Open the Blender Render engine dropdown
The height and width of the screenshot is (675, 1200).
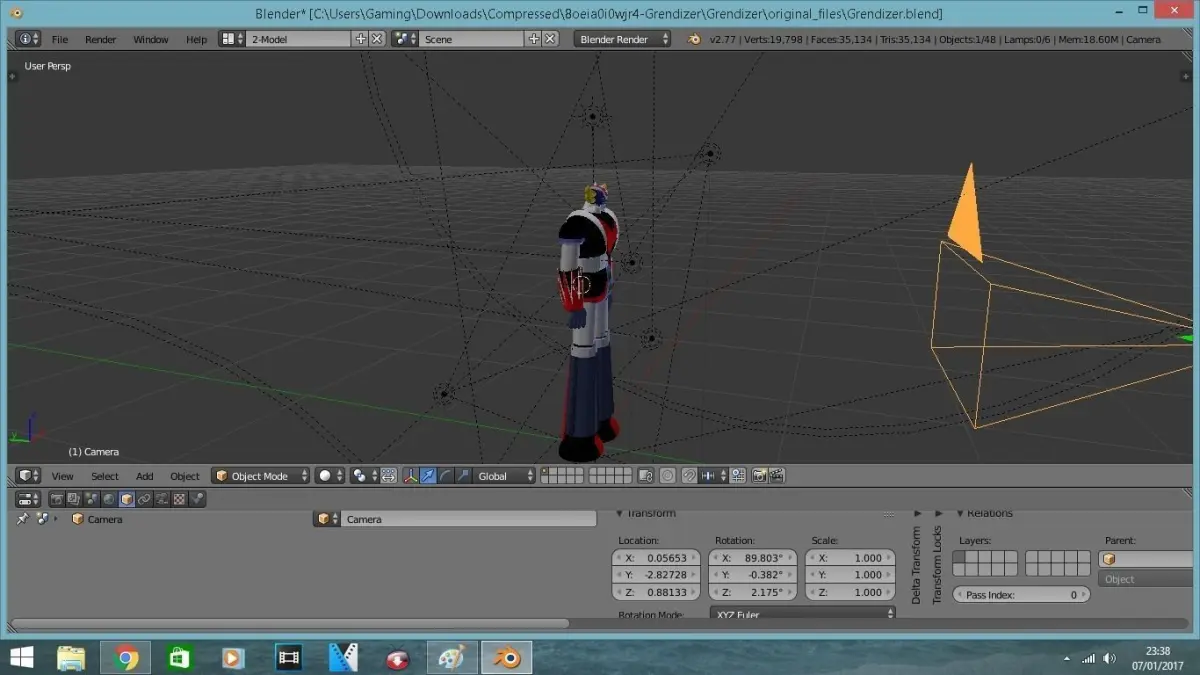(624, 39)
